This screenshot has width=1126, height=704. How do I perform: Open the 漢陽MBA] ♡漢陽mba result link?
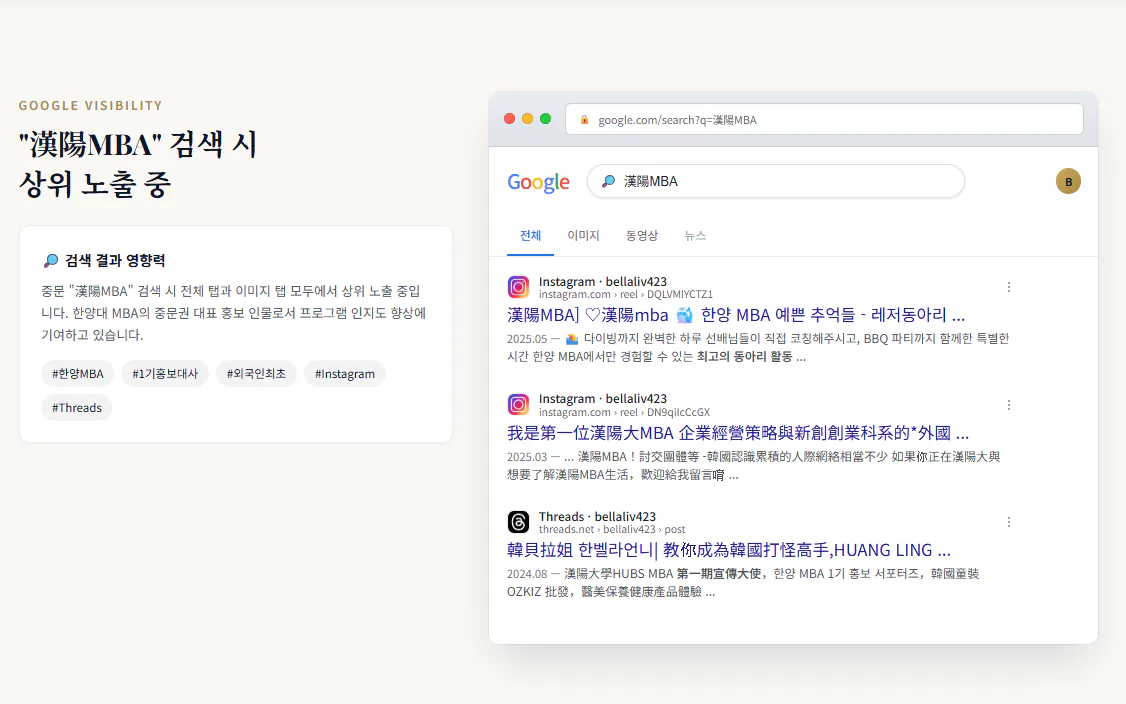(736, 315)
